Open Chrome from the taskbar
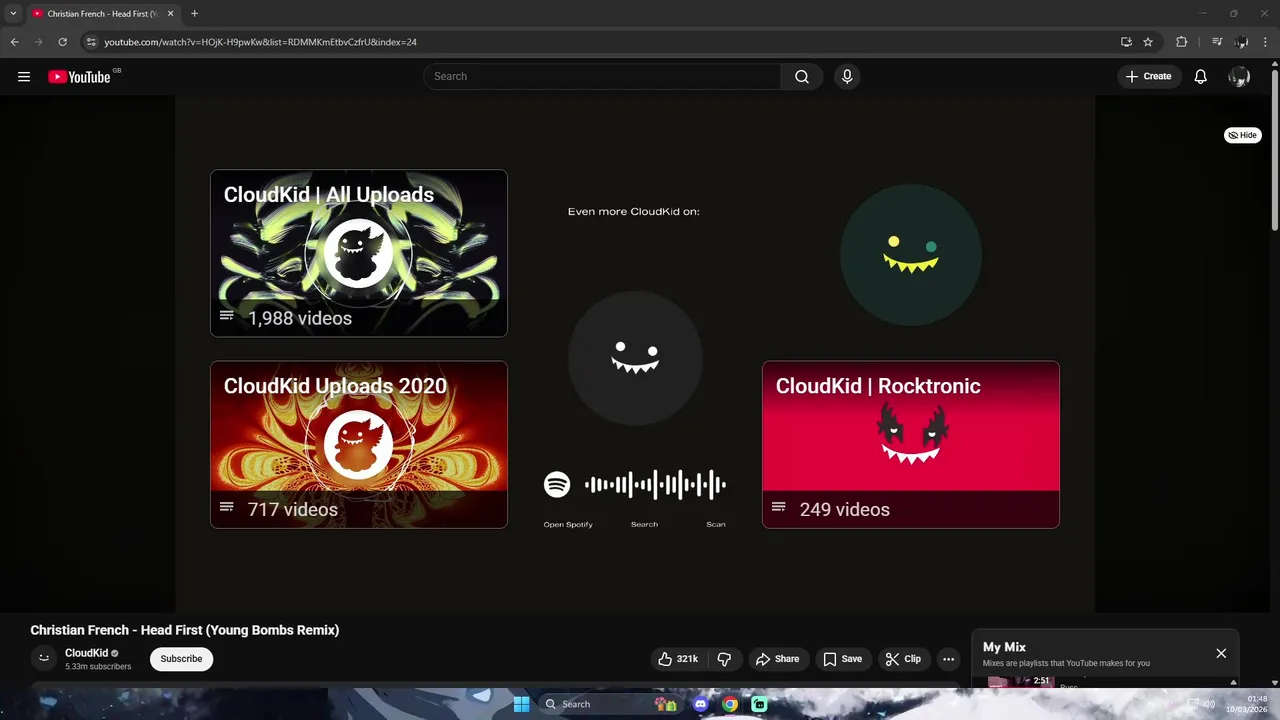The width and height of the screenshot is (1280, 720). point(730,704)
